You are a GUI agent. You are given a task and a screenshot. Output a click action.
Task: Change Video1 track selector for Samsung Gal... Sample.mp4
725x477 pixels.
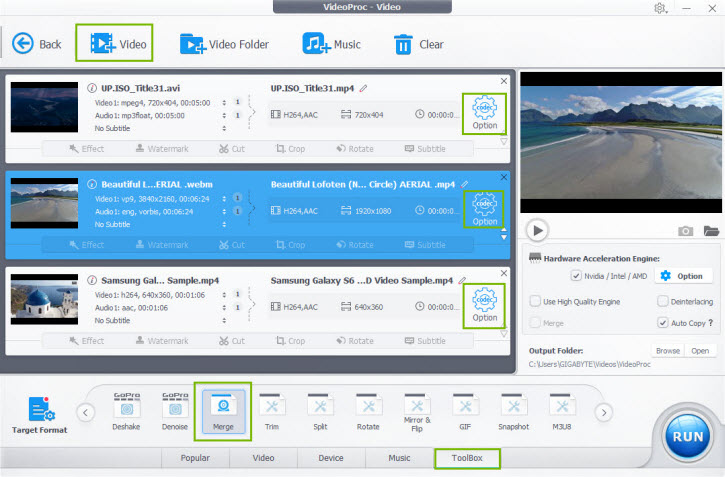tap(224, 295)
